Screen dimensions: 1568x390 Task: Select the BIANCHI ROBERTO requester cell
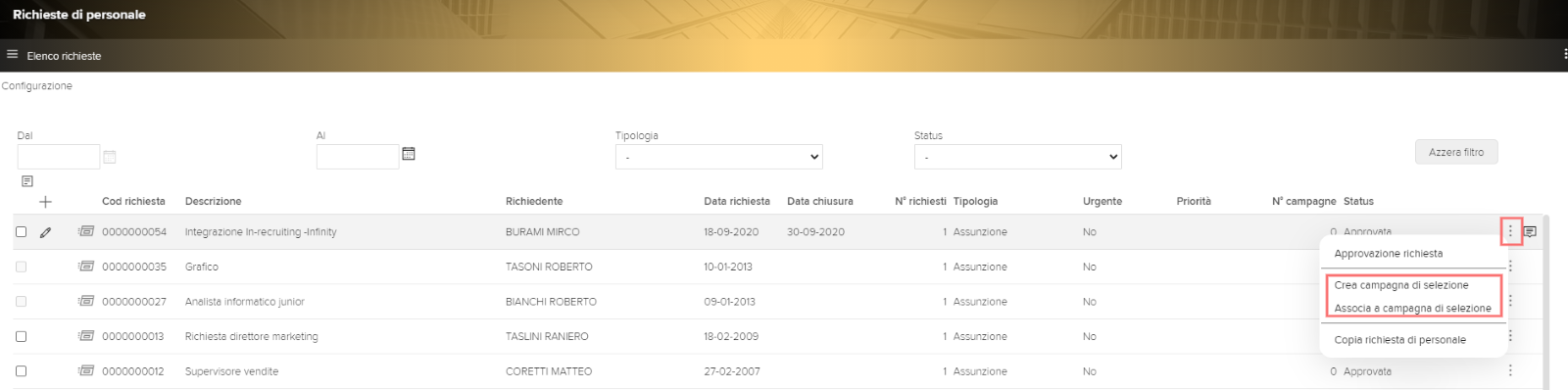coord(551,302)
